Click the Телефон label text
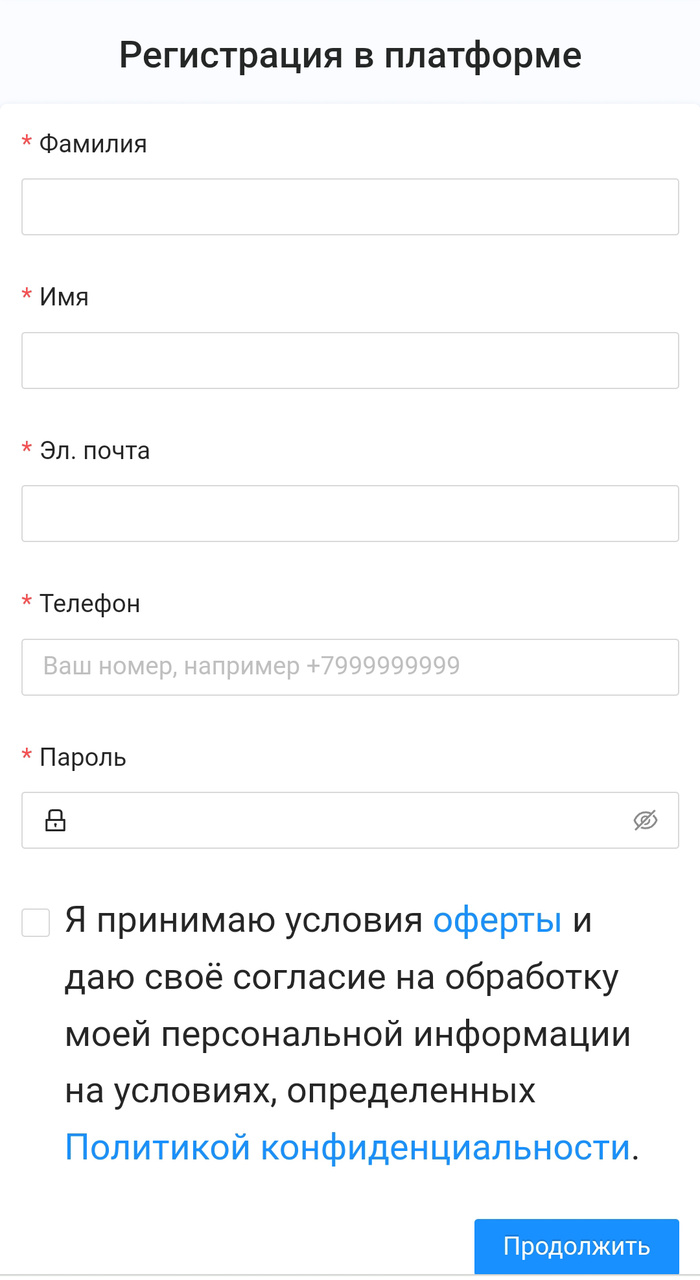Image resolution: width=700 pixels, height=1280 pixels. click(90, 603)
